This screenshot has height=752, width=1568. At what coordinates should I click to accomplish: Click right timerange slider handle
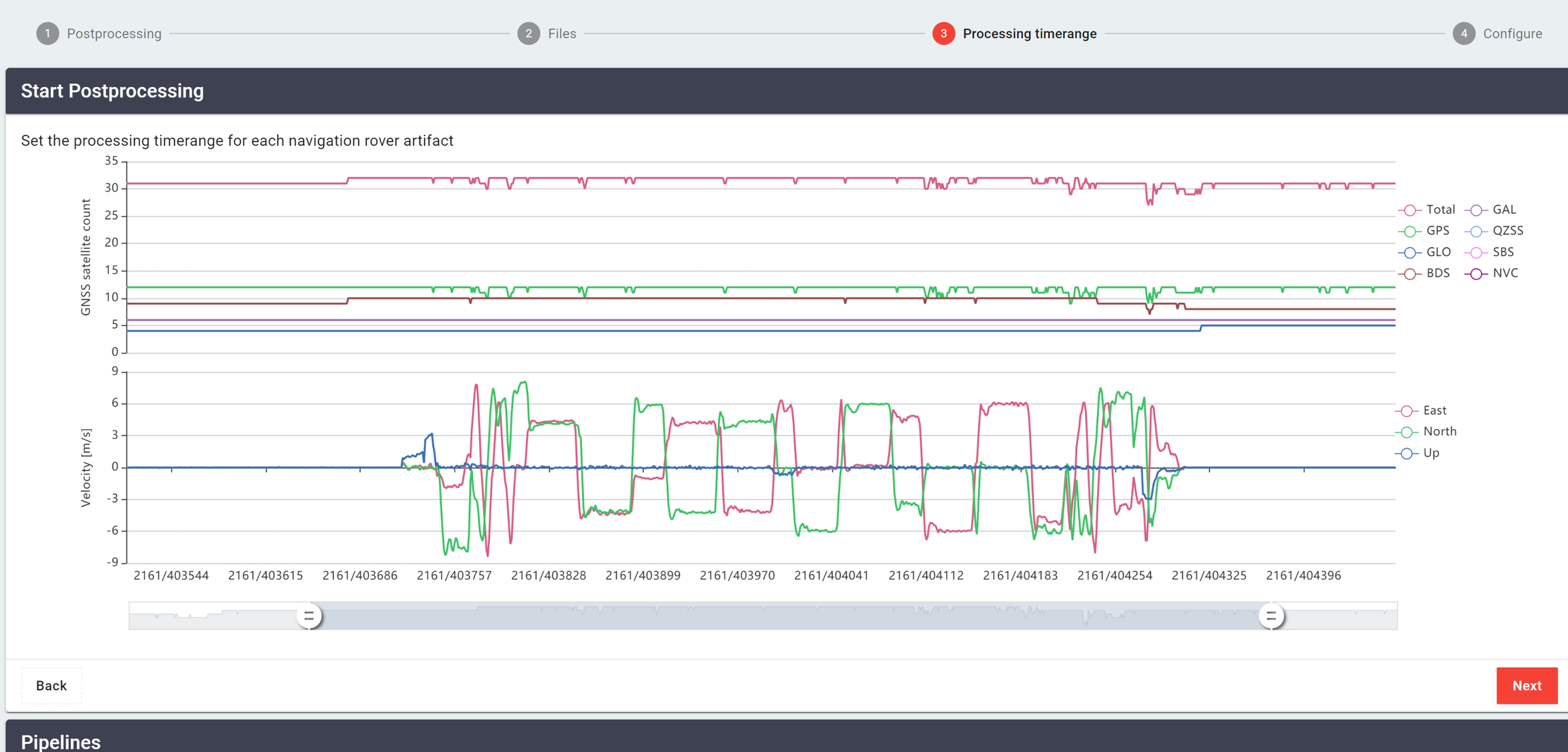(1271, 616)
